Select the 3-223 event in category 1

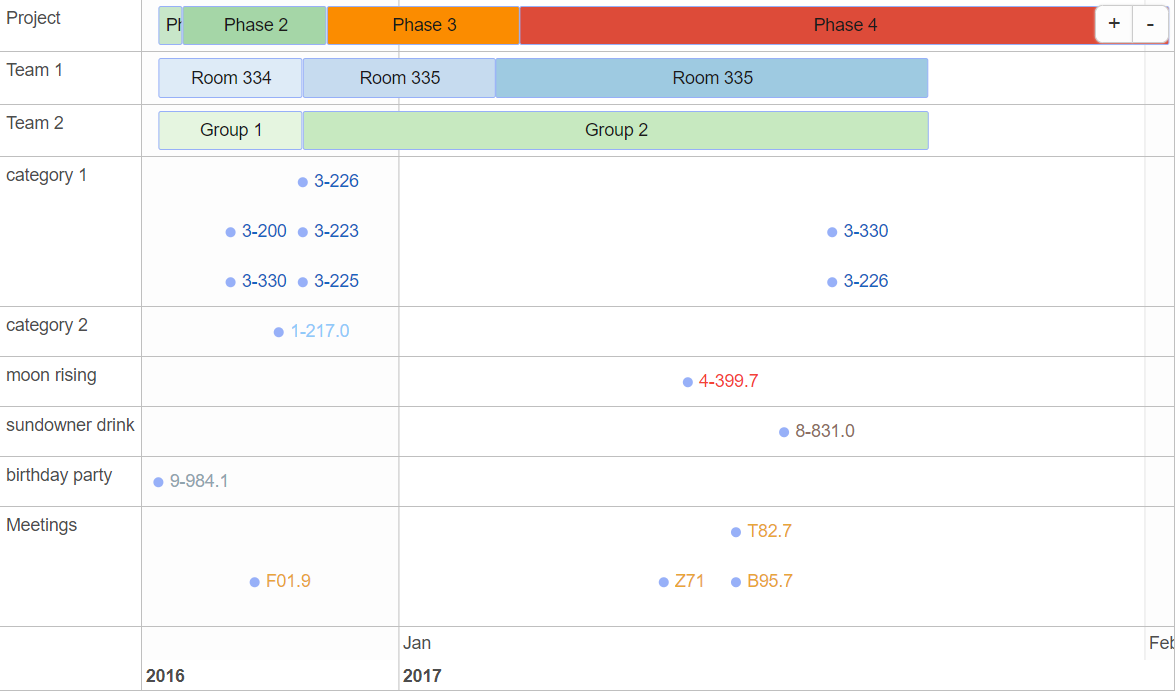click(335, 231)
